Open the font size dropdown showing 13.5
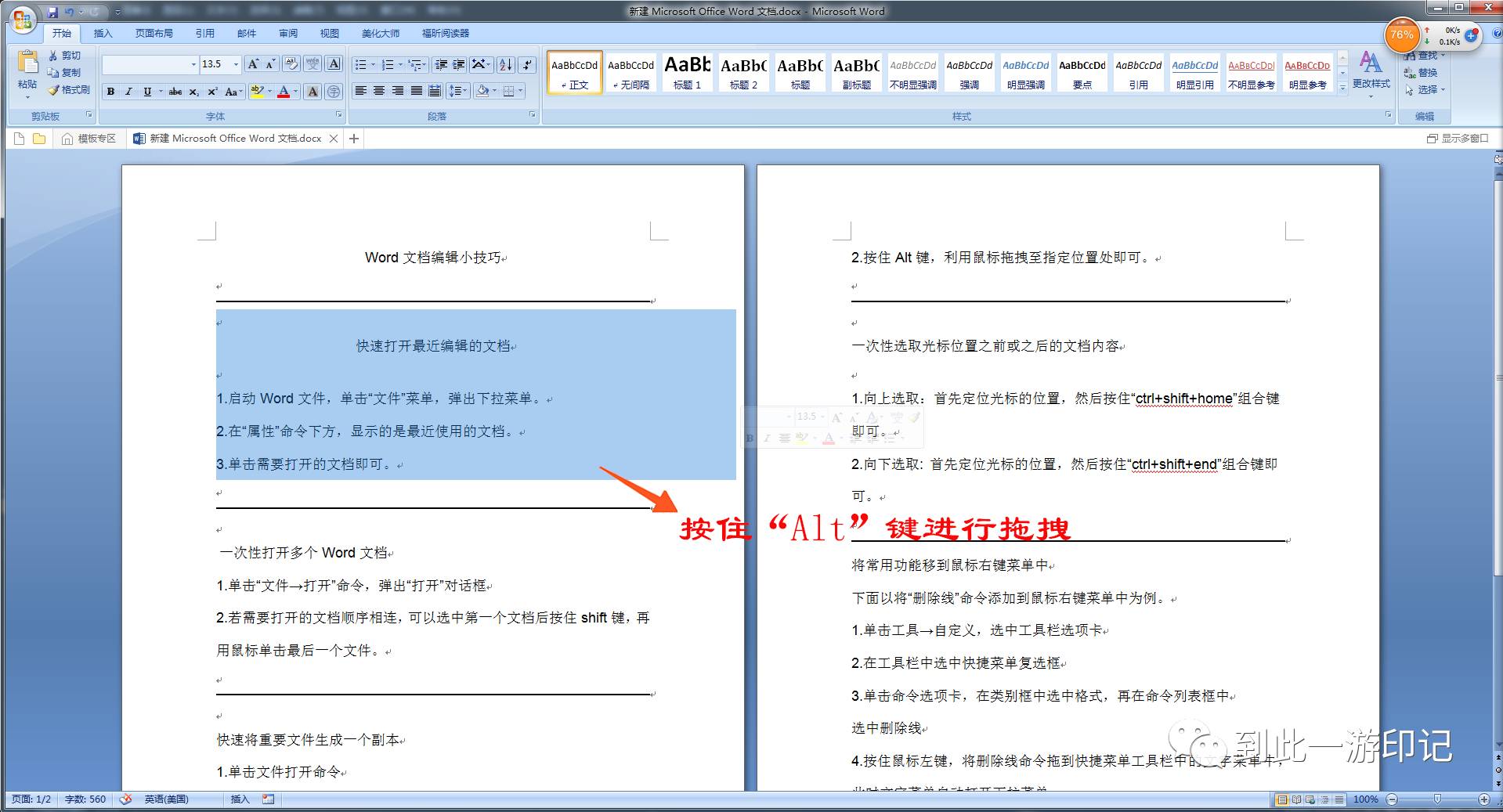This screenshot has width=1503, height=812. [x=236, y=64]
